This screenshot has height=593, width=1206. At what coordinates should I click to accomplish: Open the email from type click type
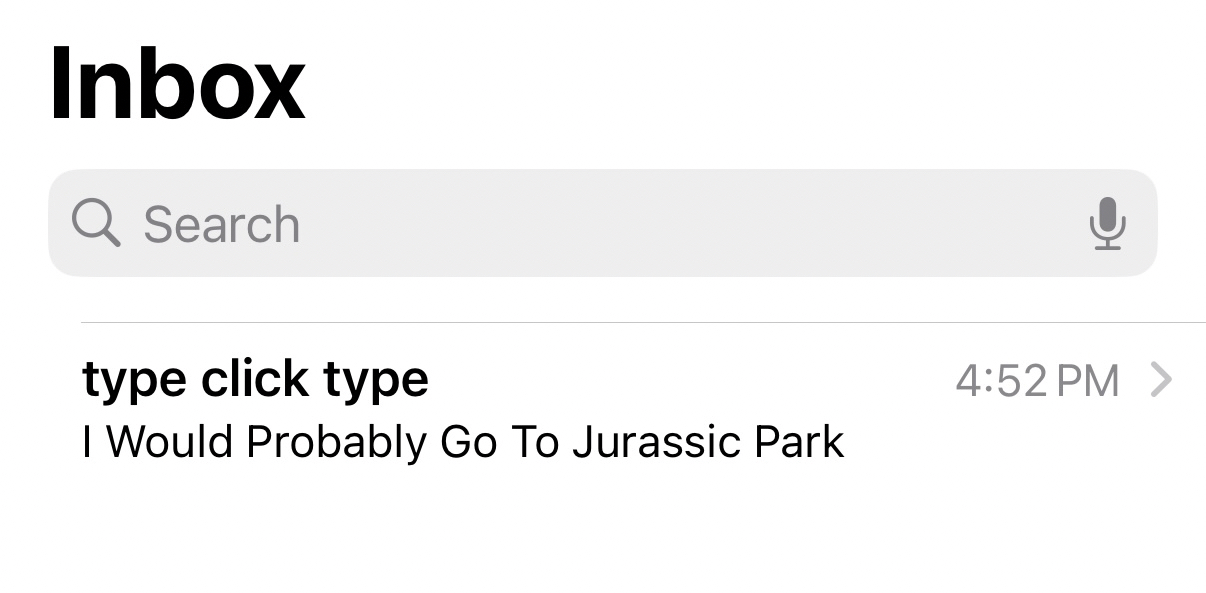256,380
